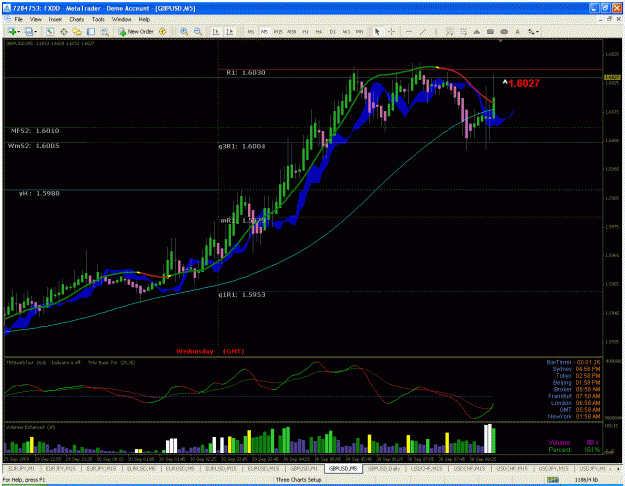Click the yH: 1.5988 level label
625x486 pixels.
(x=39, y=193)
